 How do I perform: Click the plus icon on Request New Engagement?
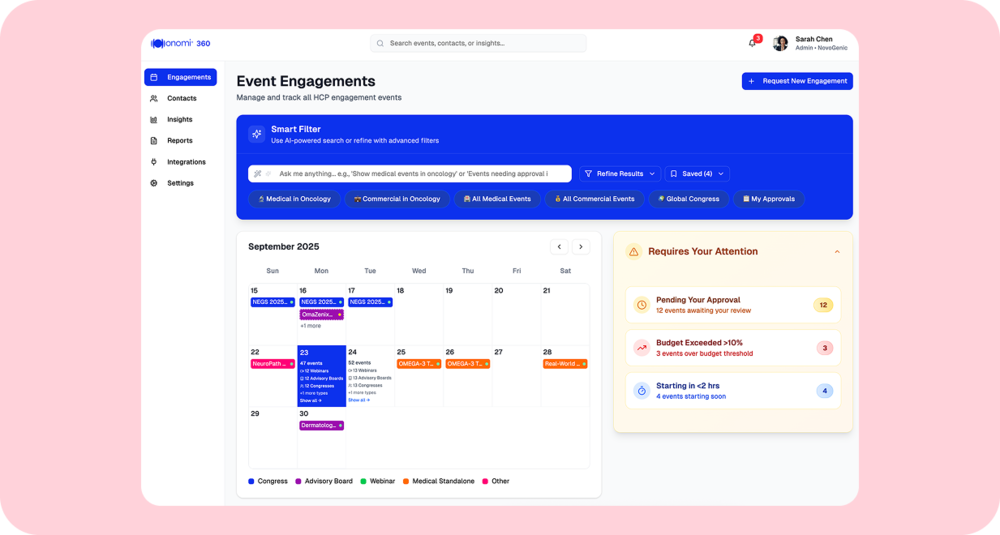(751, 81)
